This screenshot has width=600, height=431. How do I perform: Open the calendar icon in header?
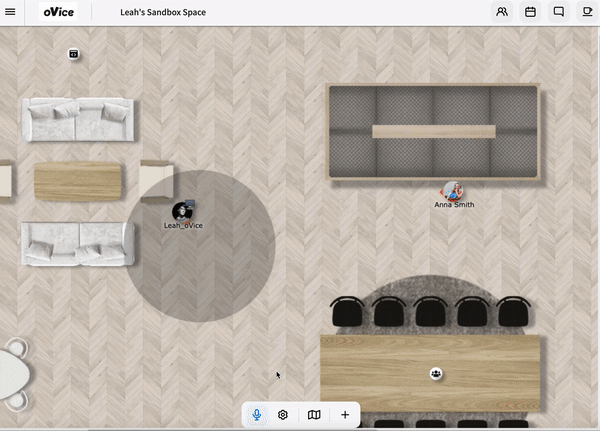click(530, 12)
